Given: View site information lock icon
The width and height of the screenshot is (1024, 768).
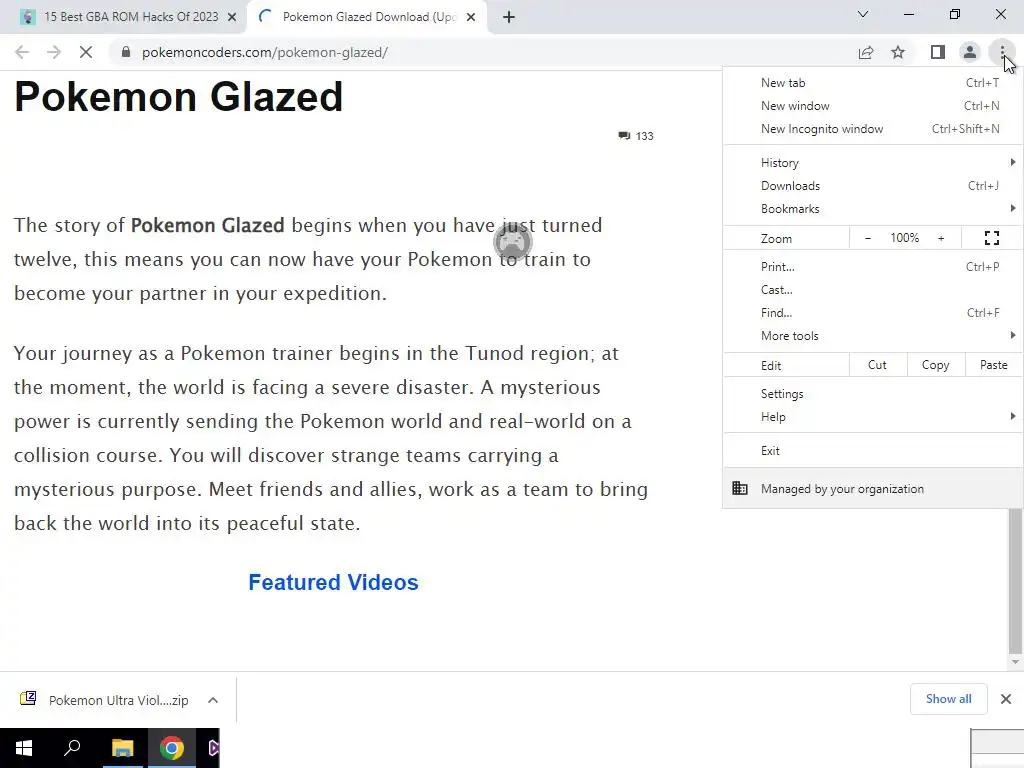Looking at the screenshot, I should (x=125, y=52).
